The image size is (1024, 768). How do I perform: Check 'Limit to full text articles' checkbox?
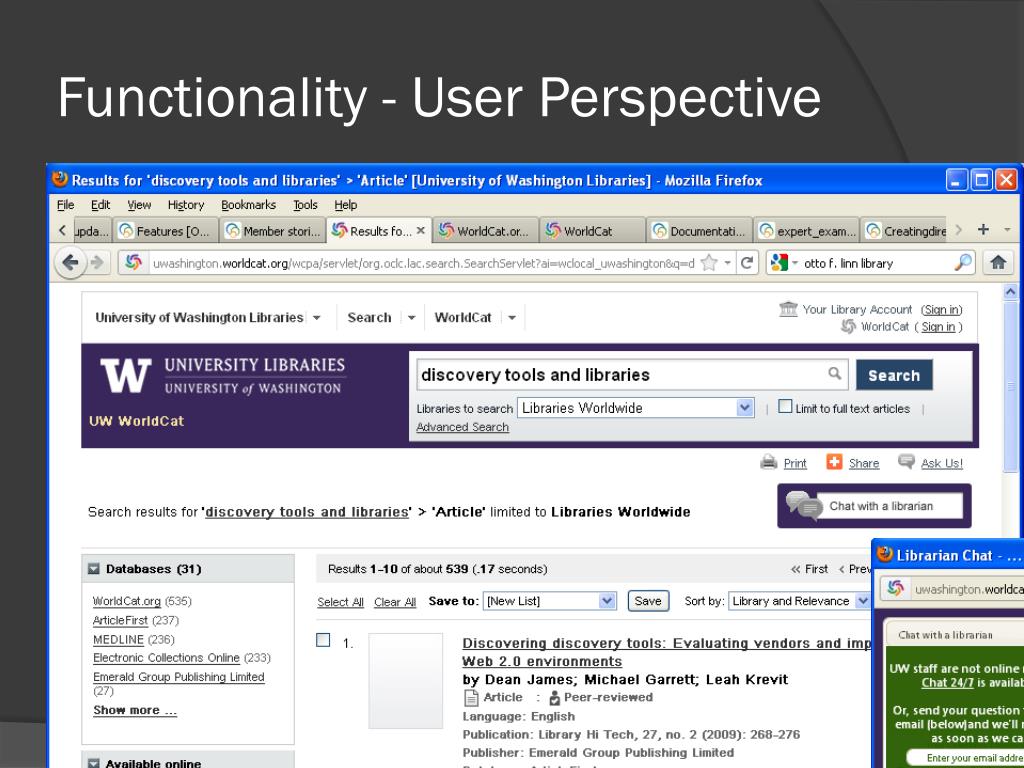click(785, 406)
